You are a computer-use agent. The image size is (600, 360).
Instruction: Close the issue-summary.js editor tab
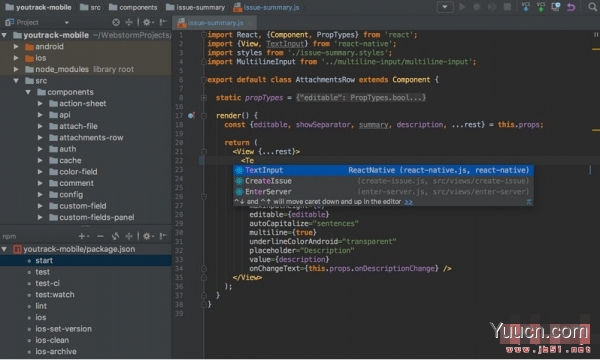pyautogui.click(x=250, y=23)
